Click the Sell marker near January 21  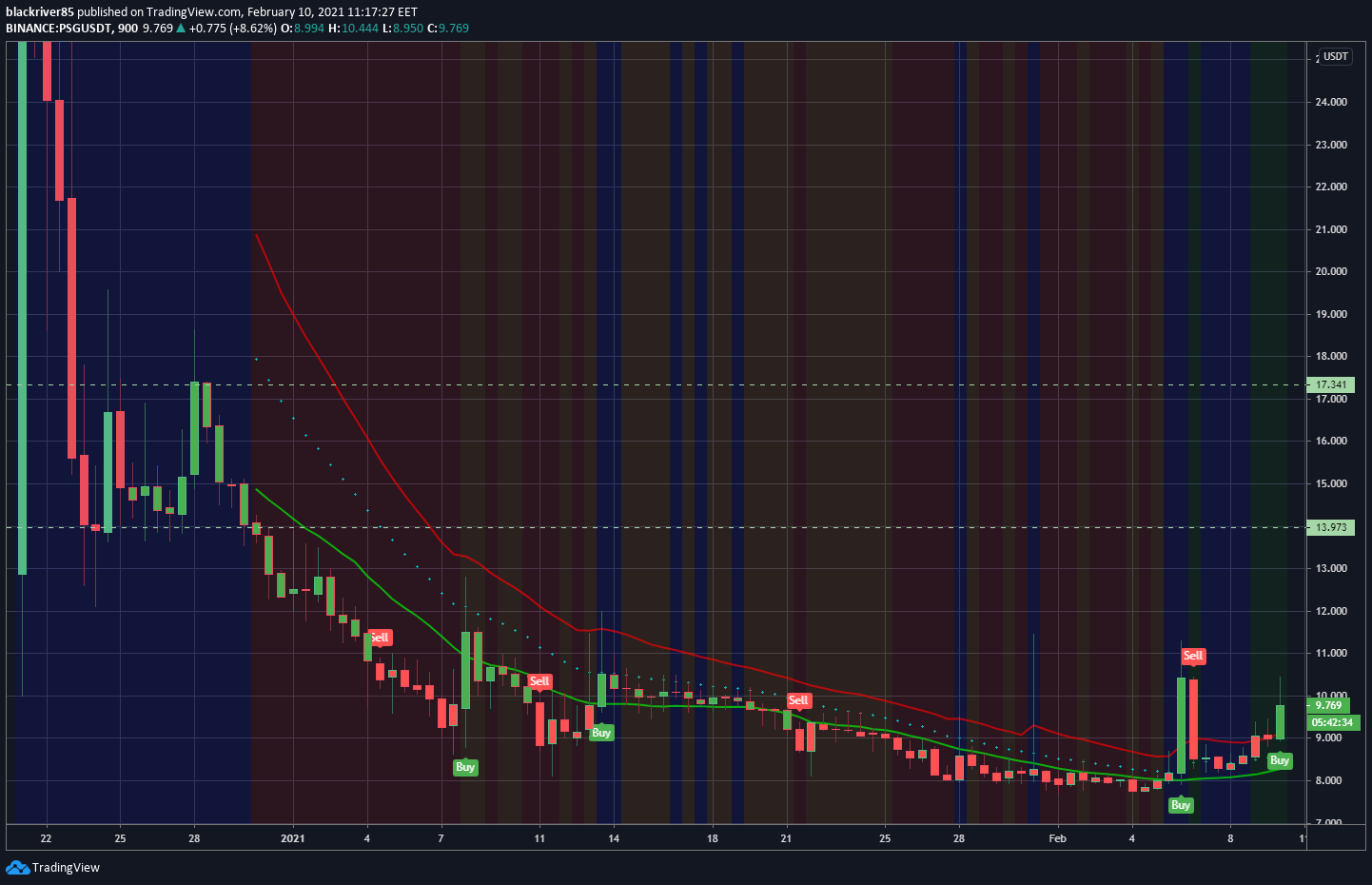click(798, 700)
